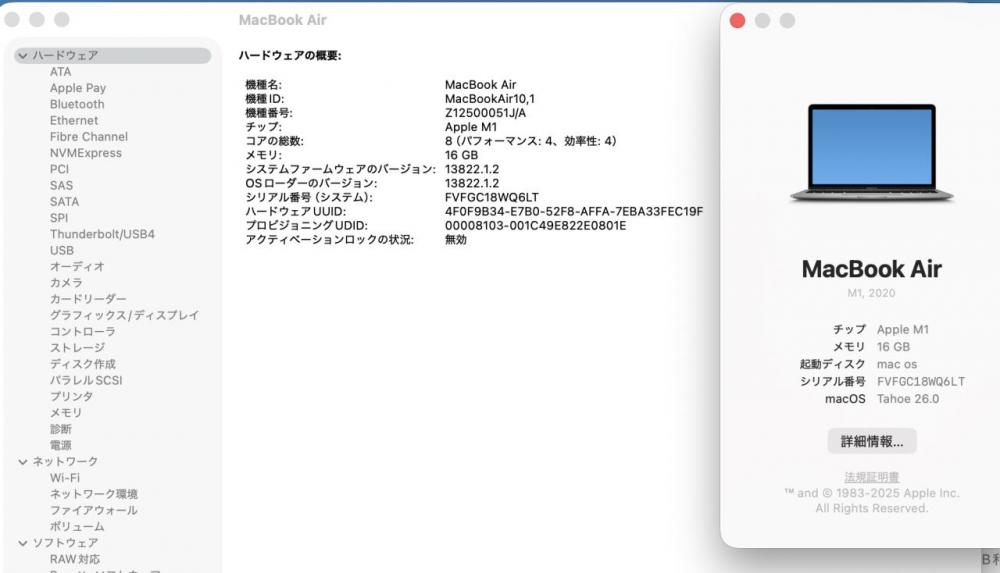
Task: Open グラフィックス/ディスプレイ info
Action: pos(124,315)
